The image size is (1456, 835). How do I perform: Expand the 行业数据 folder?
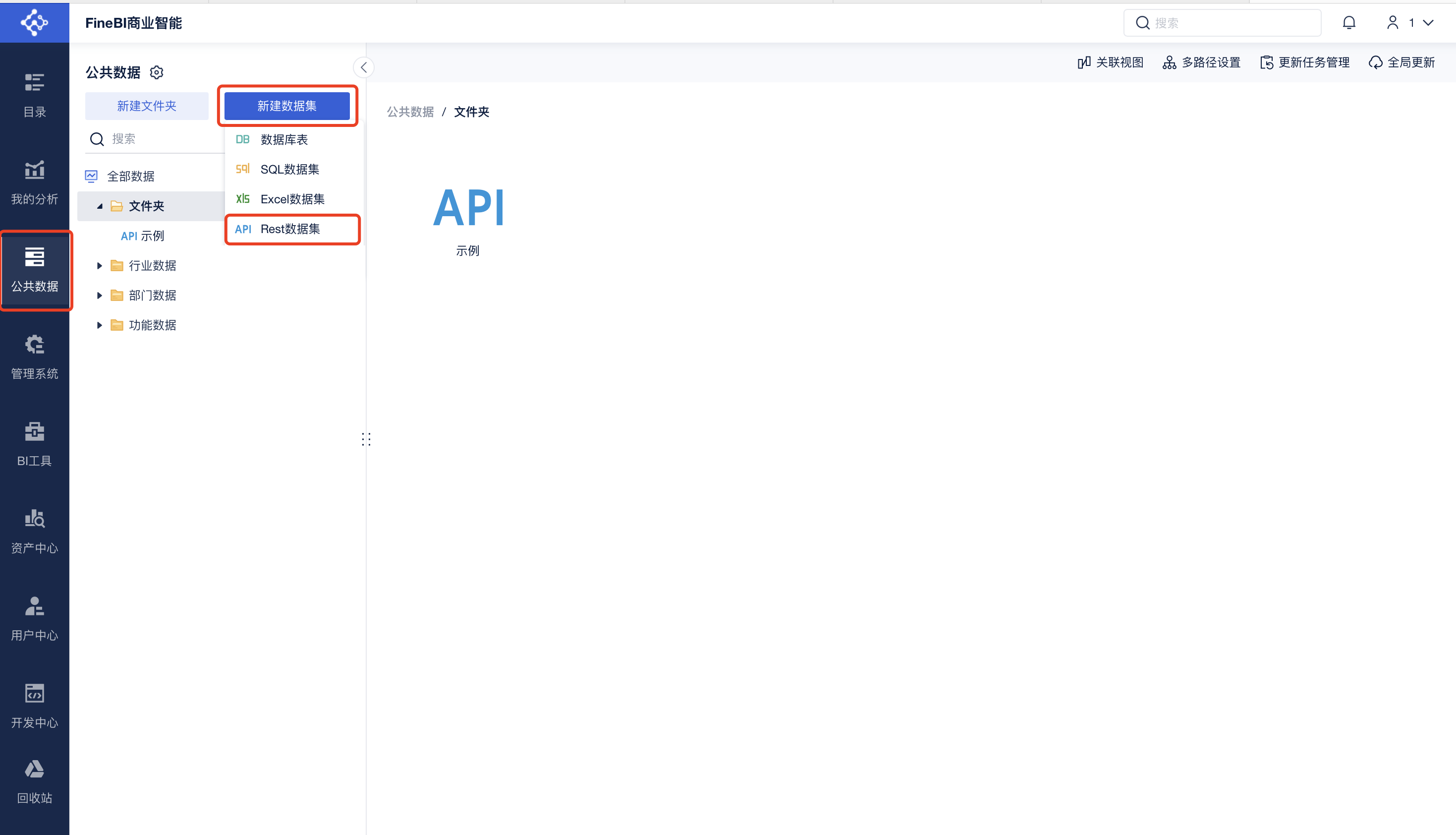coord(99,266)
